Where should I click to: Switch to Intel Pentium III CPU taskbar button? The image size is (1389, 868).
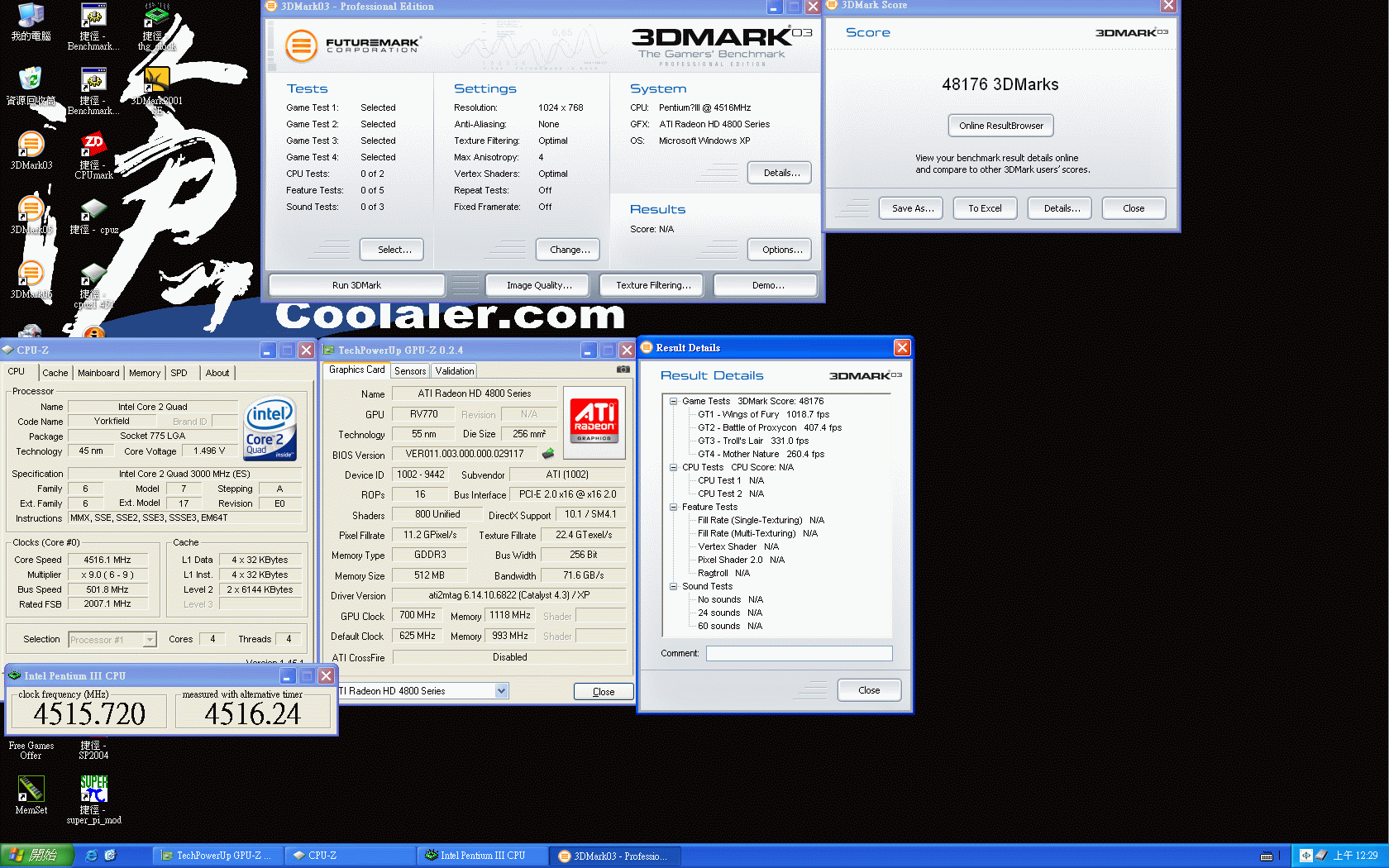coord(481,856)
